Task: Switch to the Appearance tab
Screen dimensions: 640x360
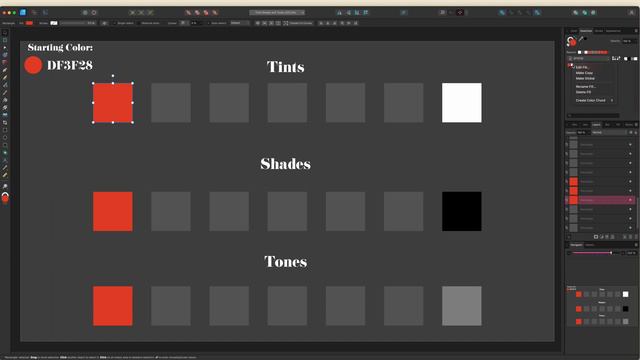Action: [613, 31]
